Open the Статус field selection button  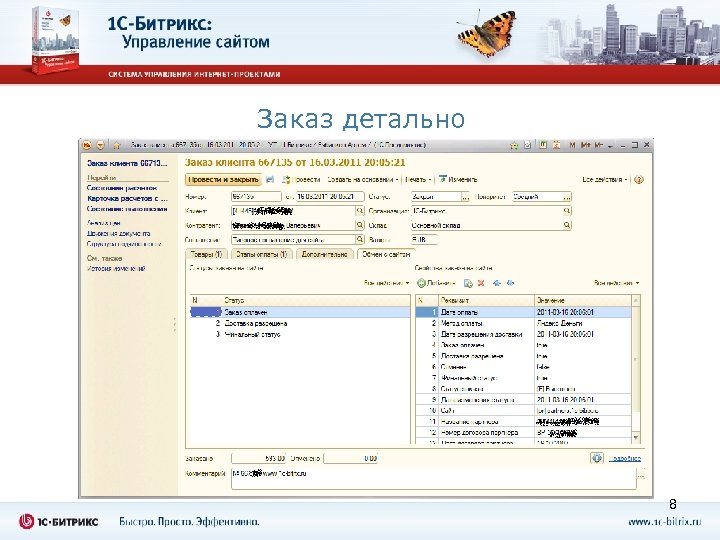click(465, 197)
